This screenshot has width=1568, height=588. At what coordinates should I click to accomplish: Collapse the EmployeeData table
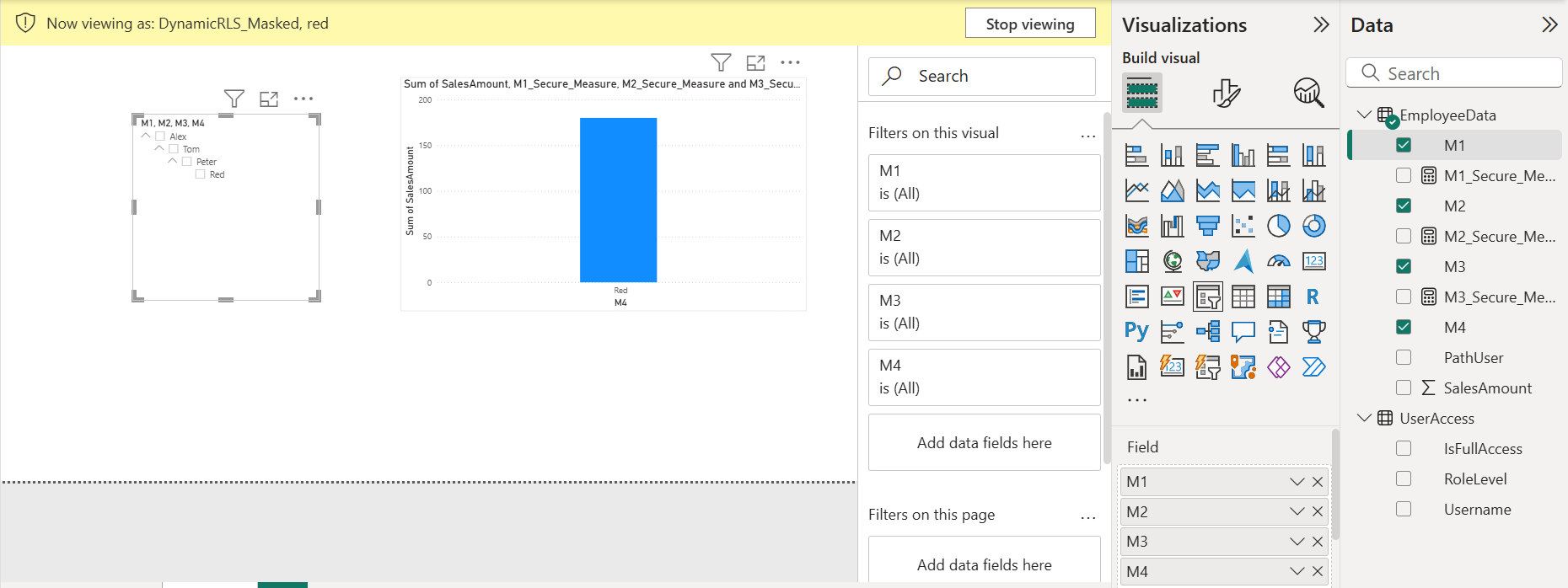point(1364,115)
